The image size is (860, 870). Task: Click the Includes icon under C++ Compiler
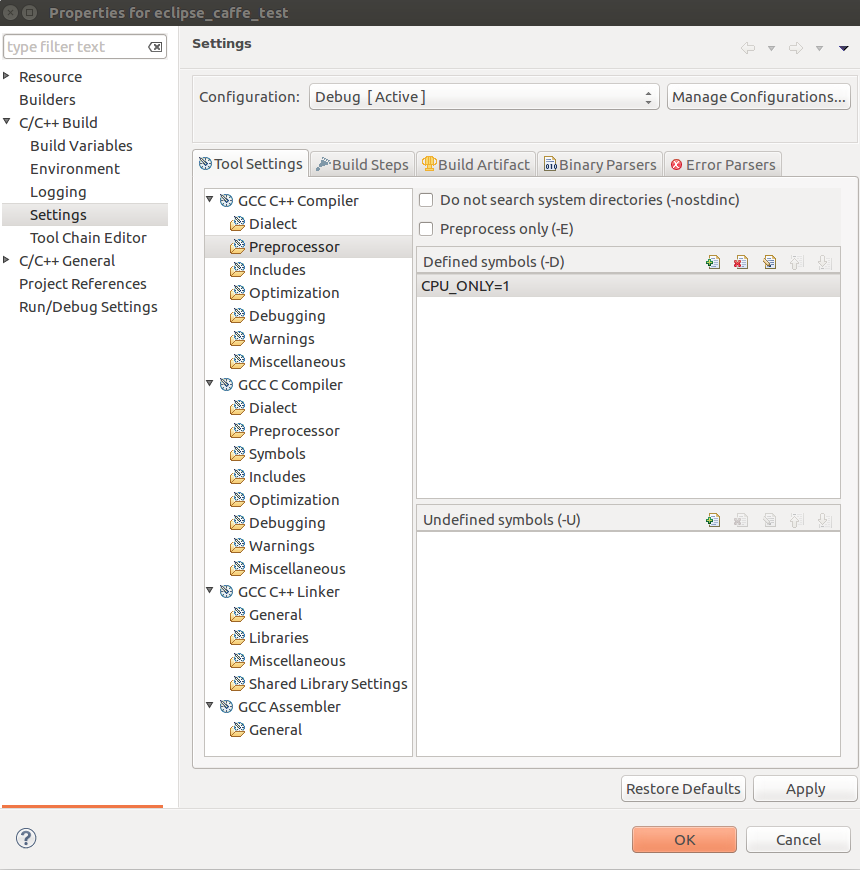(x=237, y=270)
